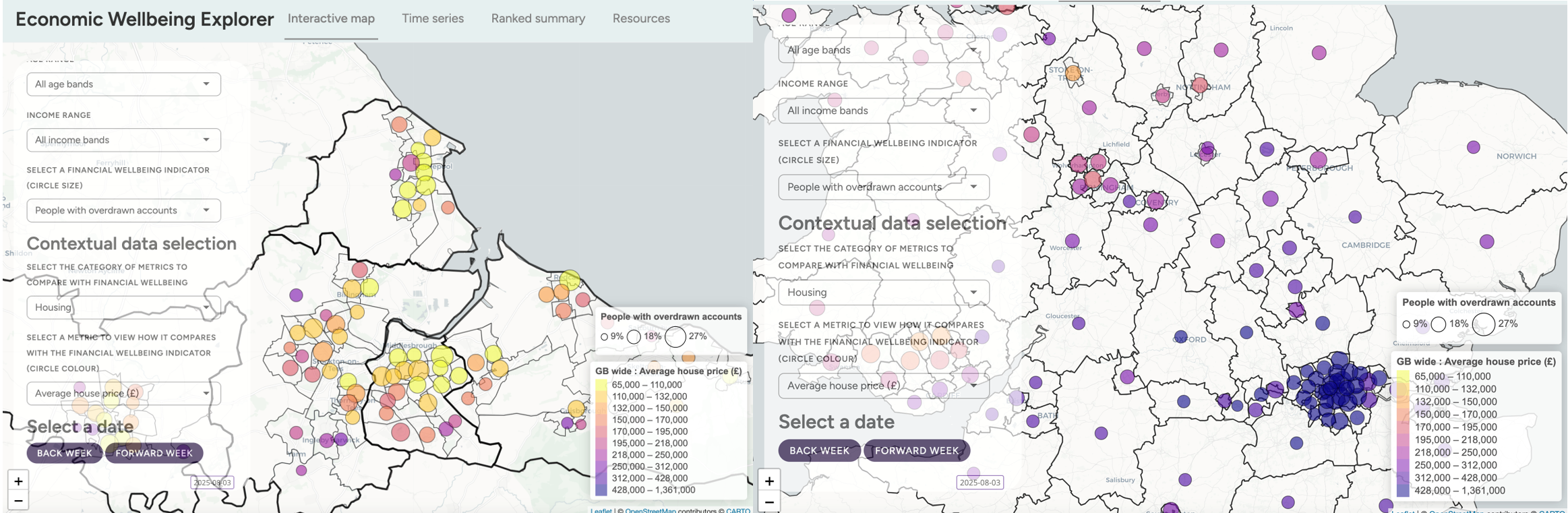The width and height of the screenshot is (1568, 513).
Task: Expand the left All age bands dropdown
Action: pyautogui.click(x=123, y=84)
